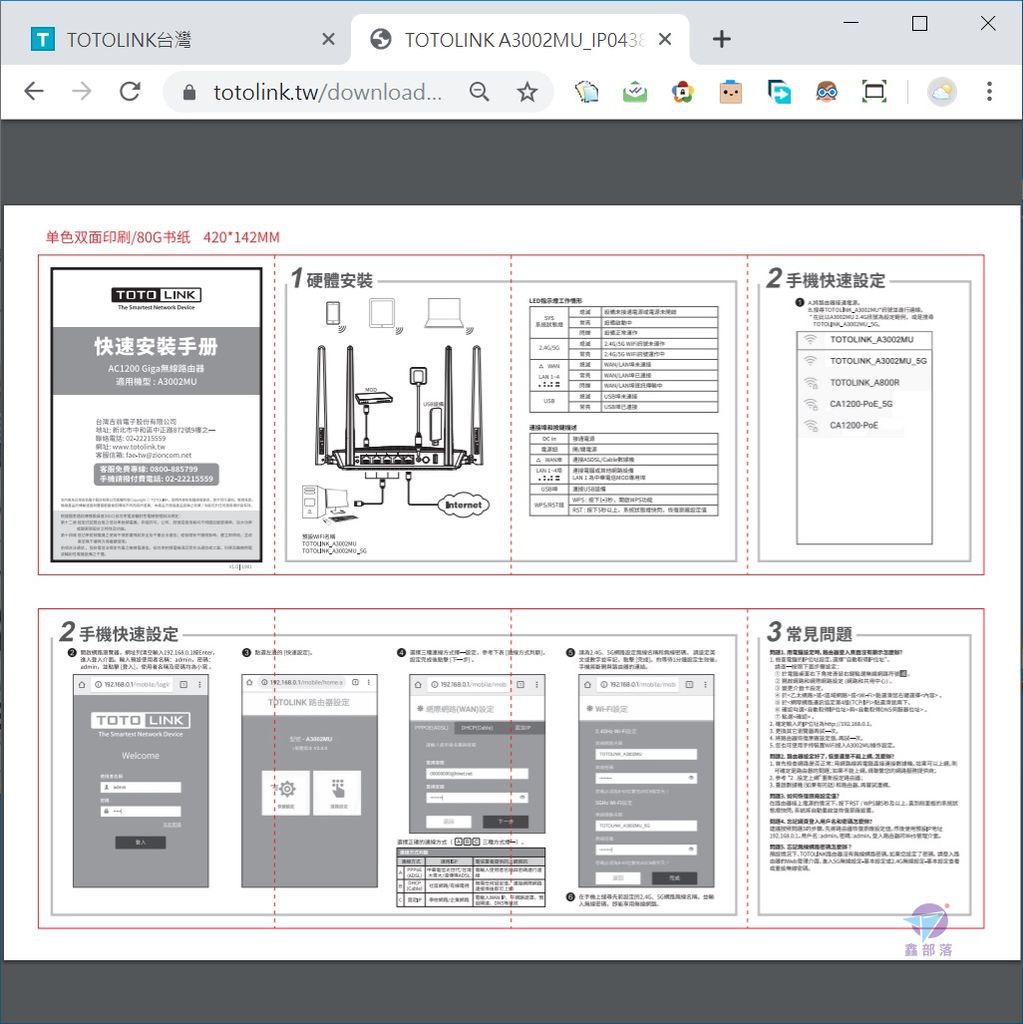Viewport: 1023px width, 1024px height.
Task: Click the 客服免費專線 0800-885799 line
Action: [x=148, y=469]
